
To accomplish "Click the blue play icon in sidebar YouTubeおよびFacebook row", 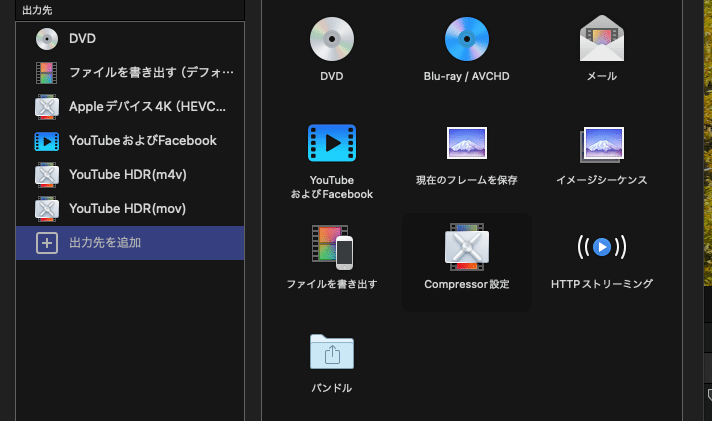I will coord(47,141).
